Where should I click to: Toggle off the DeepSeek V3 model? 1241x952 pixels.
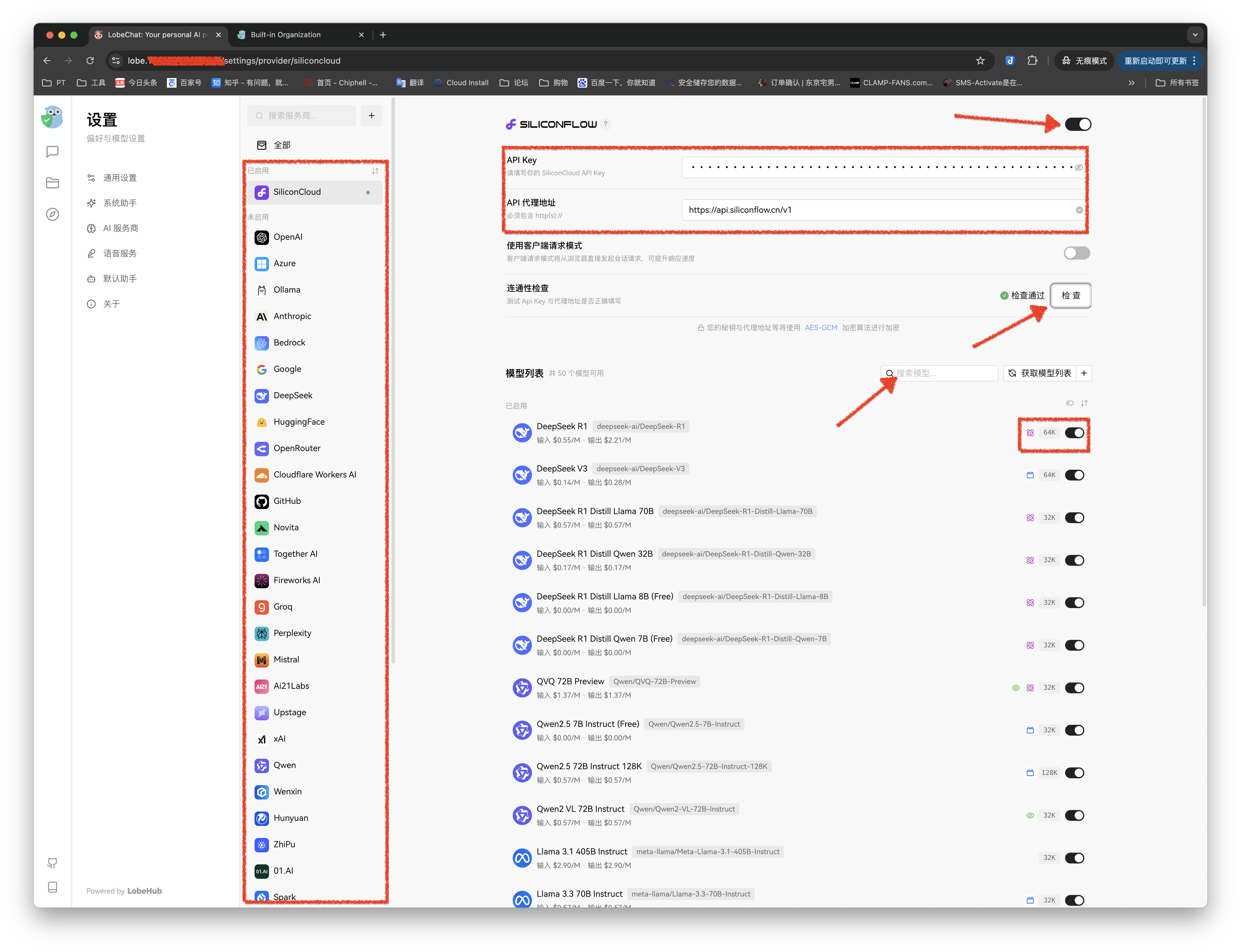click(x=1074, y=475)
